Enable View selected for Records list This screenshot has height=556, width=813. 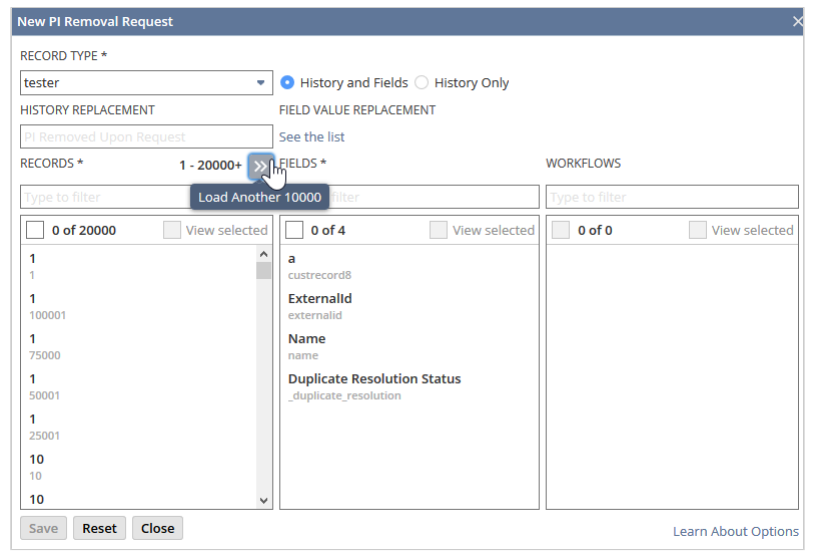tap(173, 230)
